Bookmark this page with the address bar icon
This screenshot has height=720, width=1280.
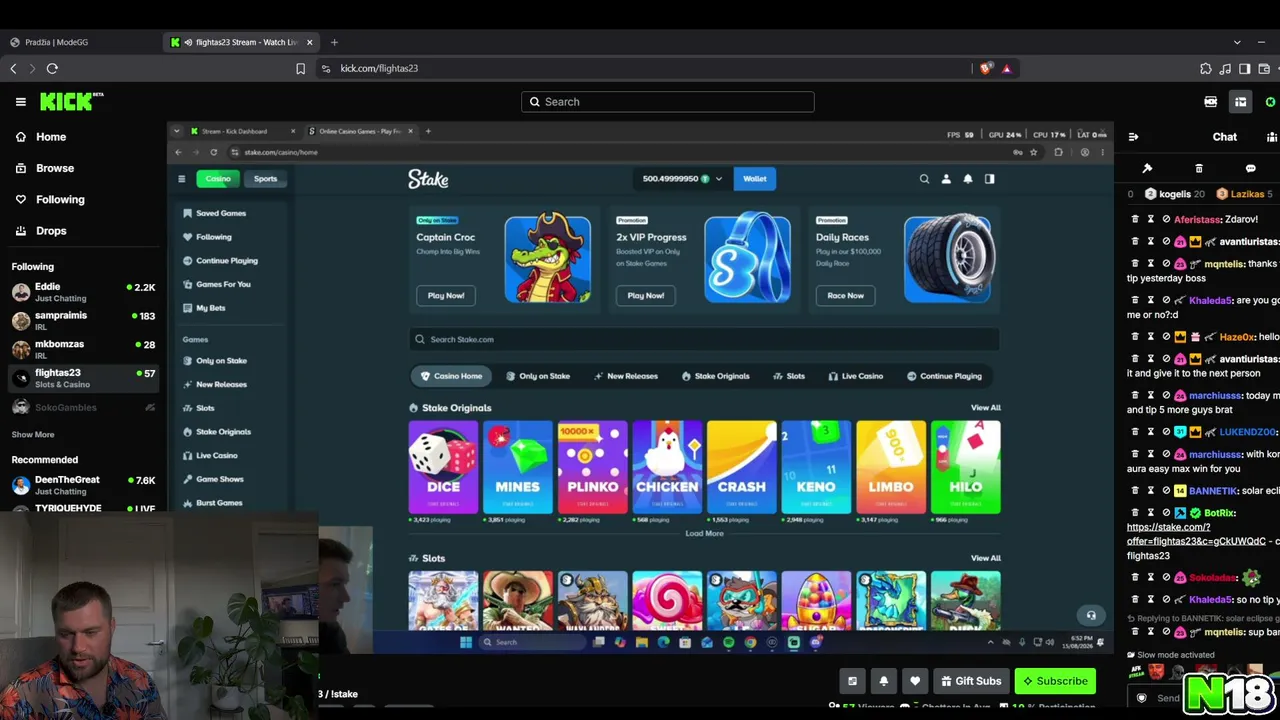coord(300,68)
